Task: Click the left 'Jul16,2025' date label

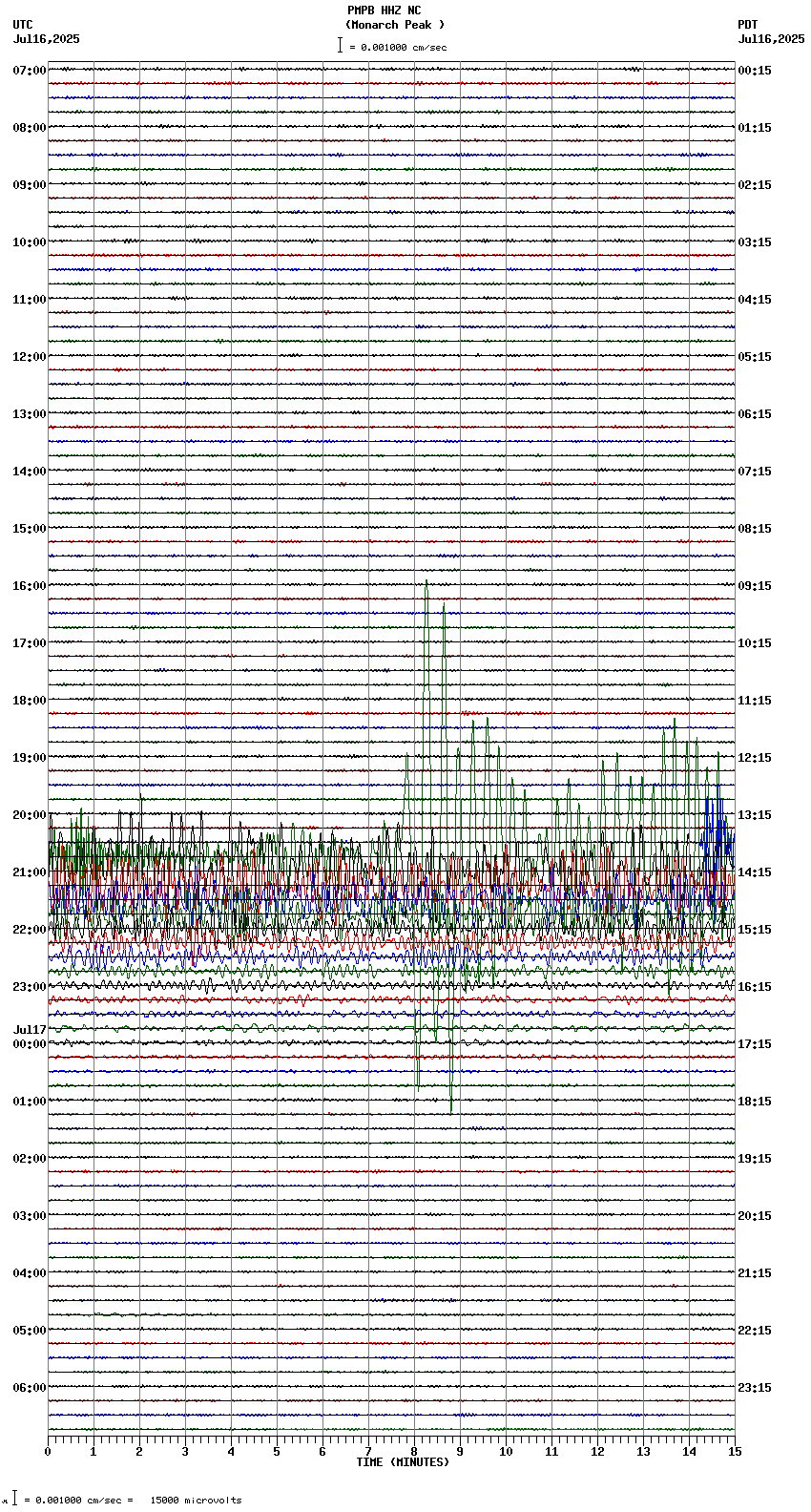Action: click(47, 39)
